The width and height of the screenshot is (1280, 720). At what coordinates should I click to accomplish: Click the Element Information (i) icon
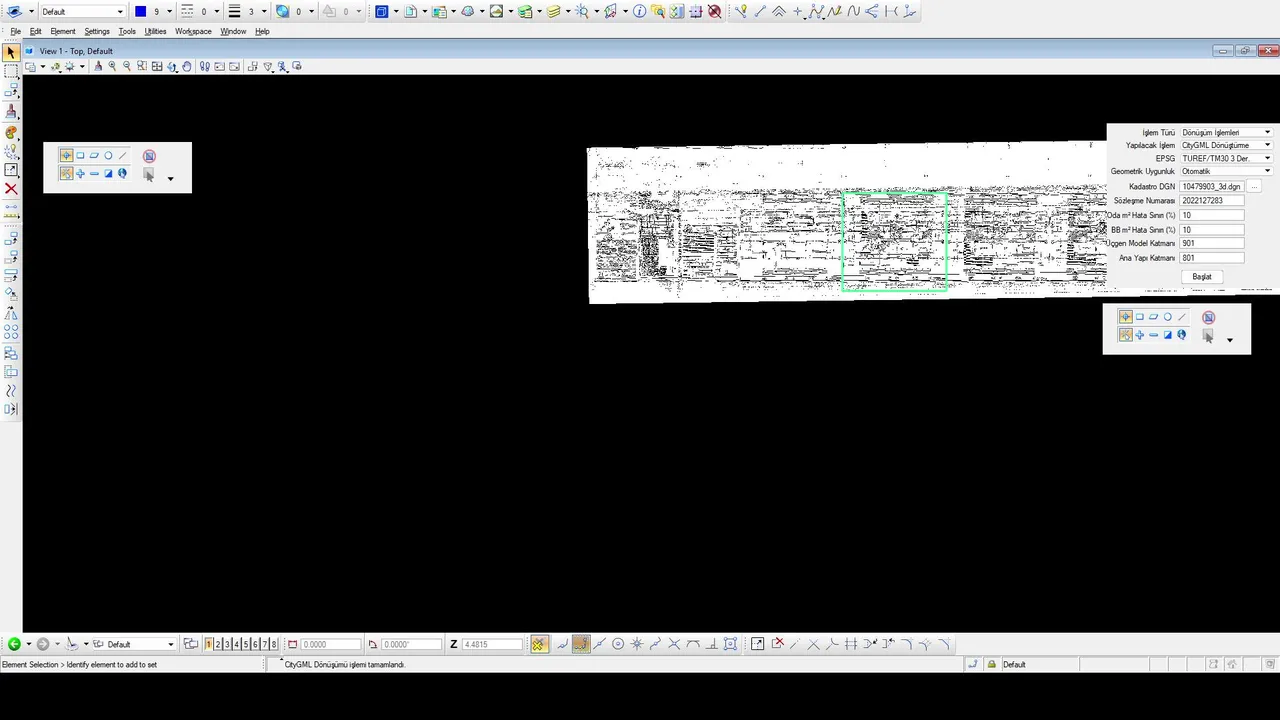coord(639,12)
